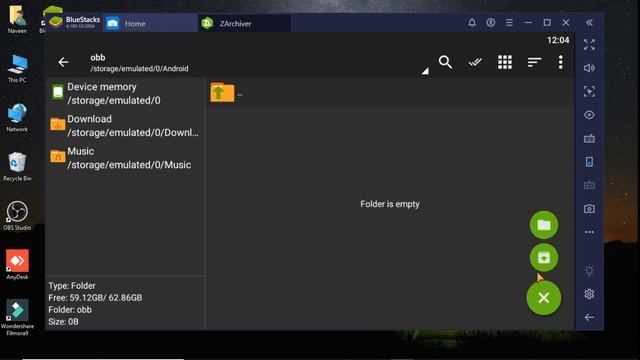Click the 'Folder: obb' info text
This screenshot has width=640, height=360.
(x=70, y=310)
